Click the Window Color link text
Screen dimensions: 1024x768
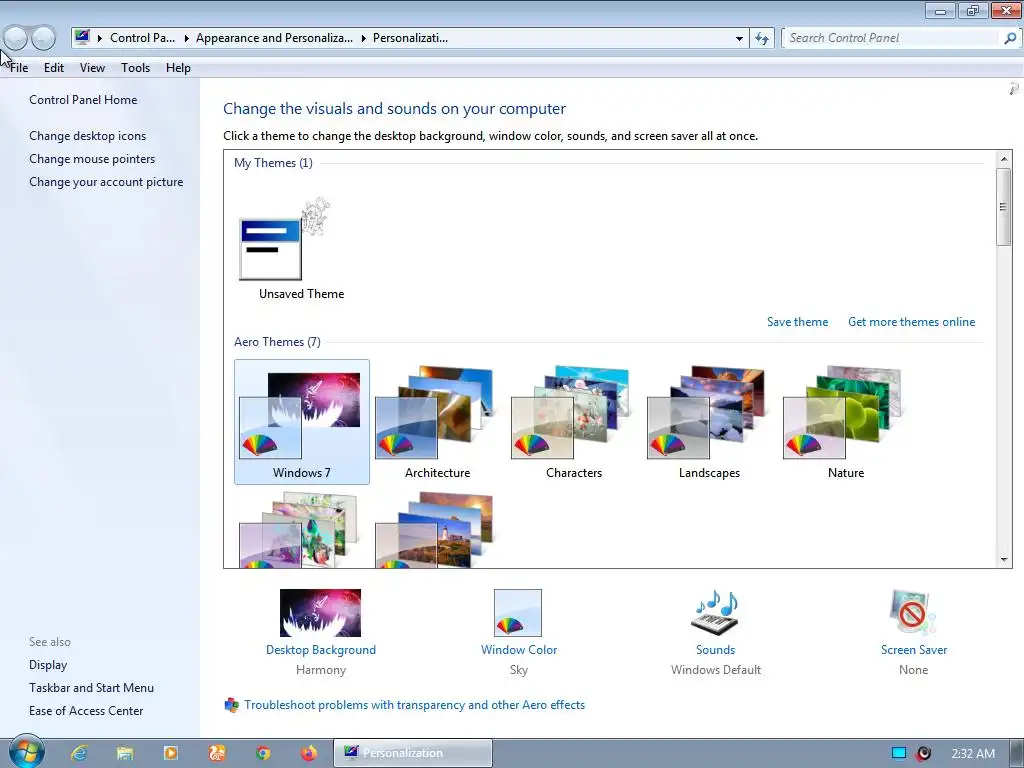[x=519, y=650]
